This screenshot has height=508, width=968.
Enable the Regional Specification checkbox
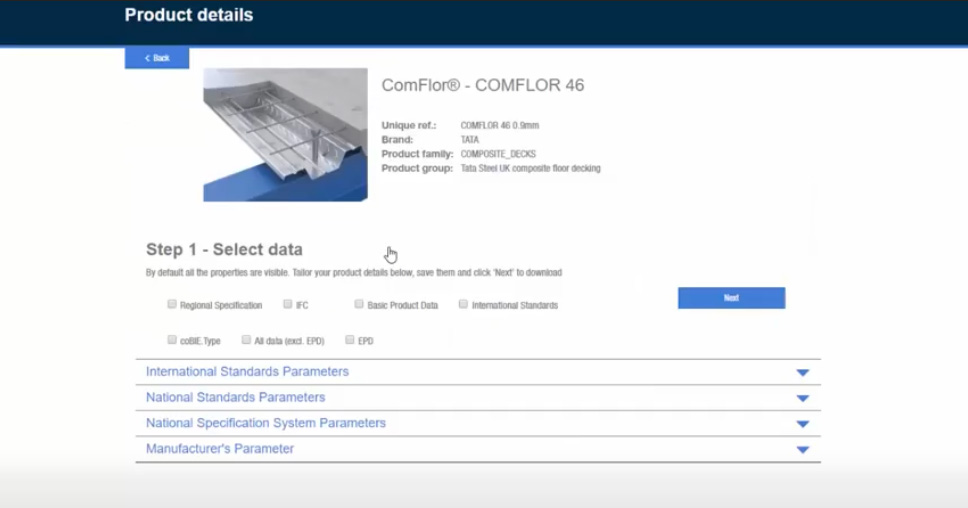click(x=172, y=304)
